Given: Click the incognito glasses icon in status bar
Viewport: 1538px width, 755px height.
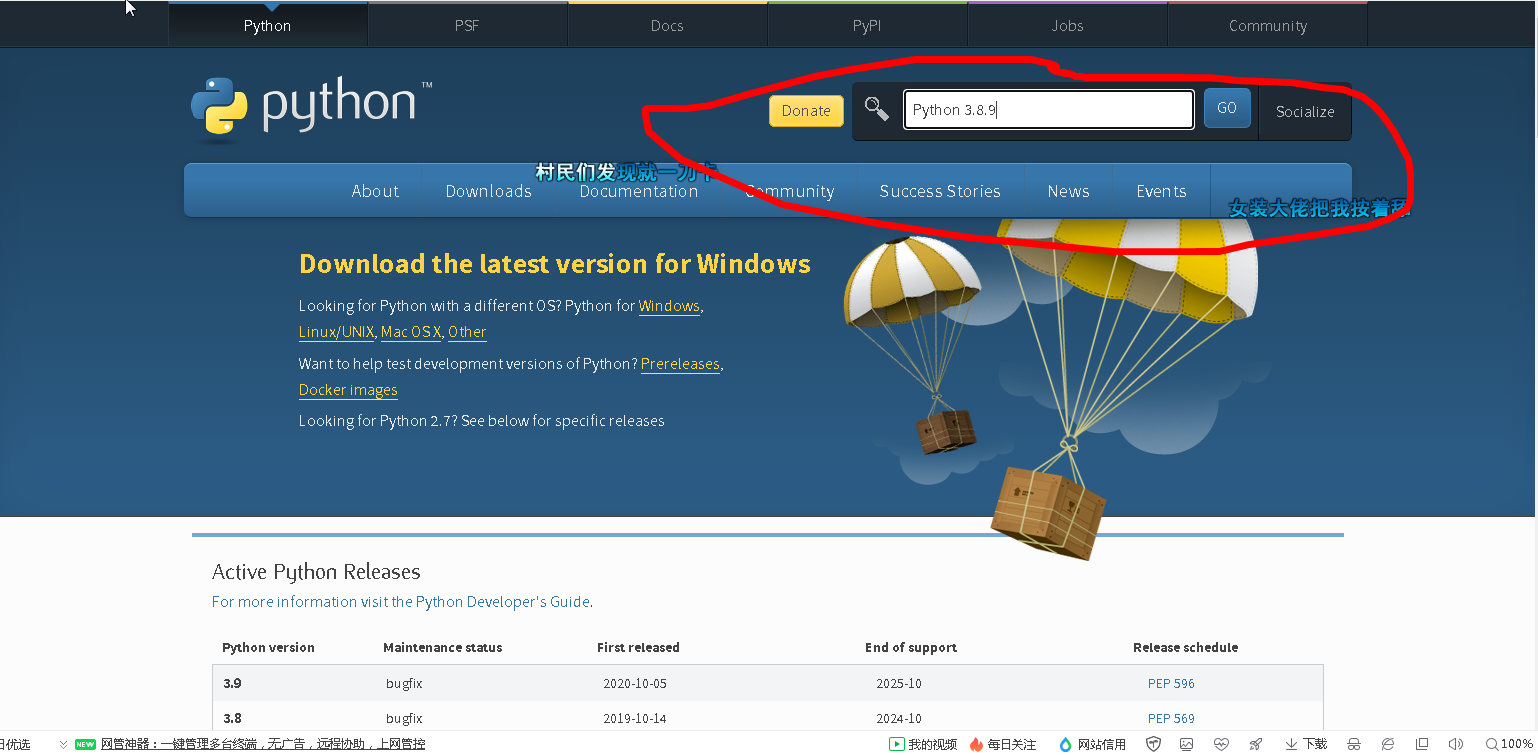Looking at the screenshot, I should click(1353, 744).
